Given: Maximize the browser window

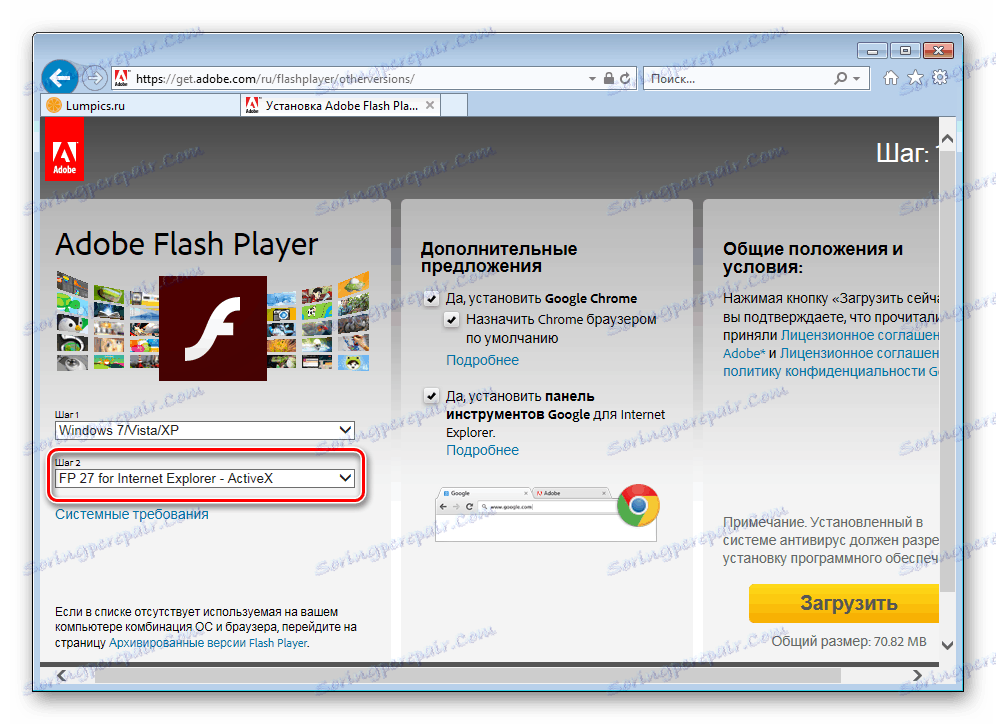Looking at the screenshot, I should [x=905, y=50].
